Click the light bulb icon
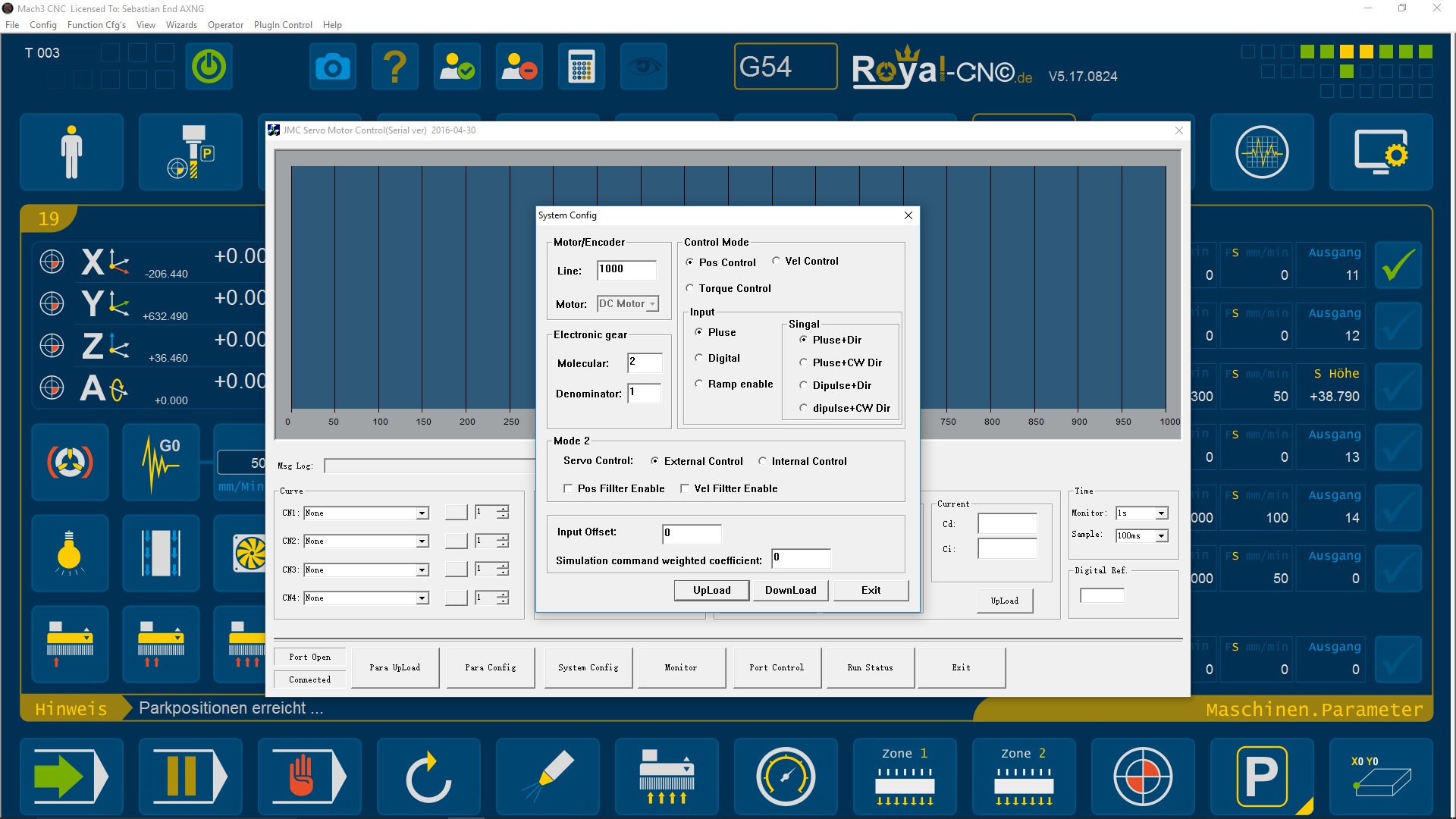Image resolution: width=1456 pixels, height=819 pixels. click(x=69, y=553)
